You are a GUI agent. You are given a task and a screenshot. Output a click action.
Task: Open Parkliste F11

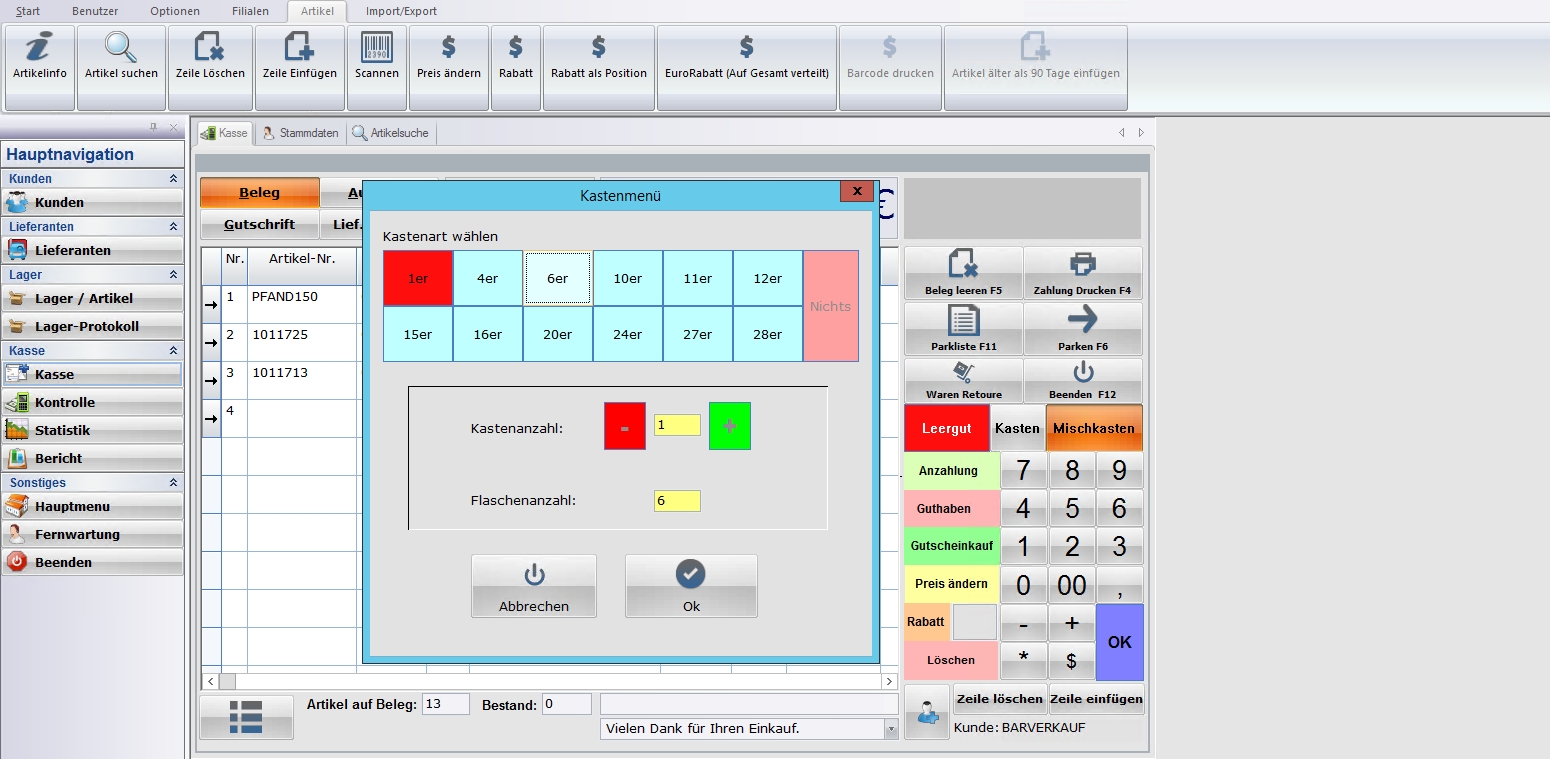click(964, 329)
